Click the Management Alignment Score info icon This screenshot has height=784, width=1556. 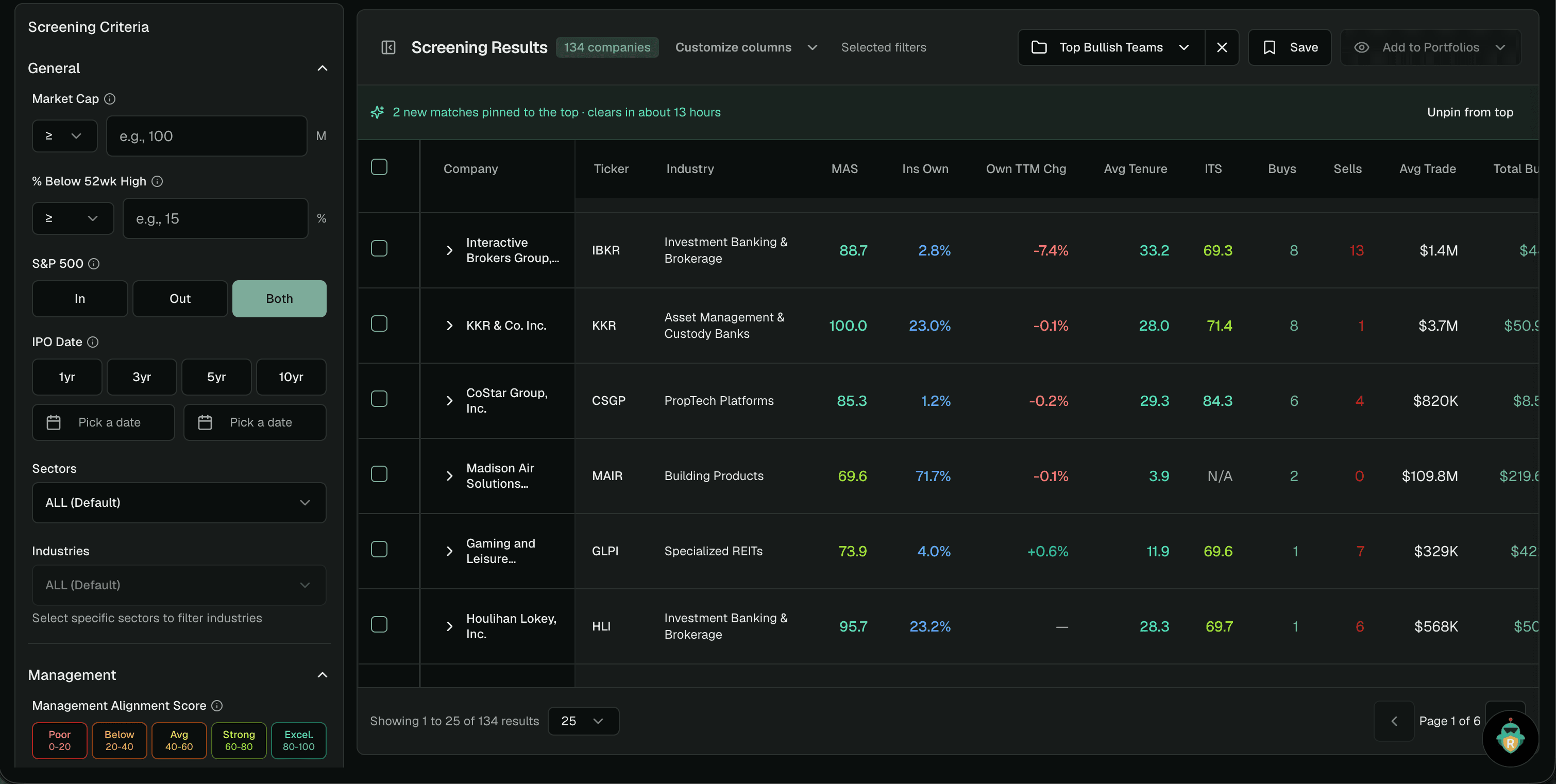217,706
